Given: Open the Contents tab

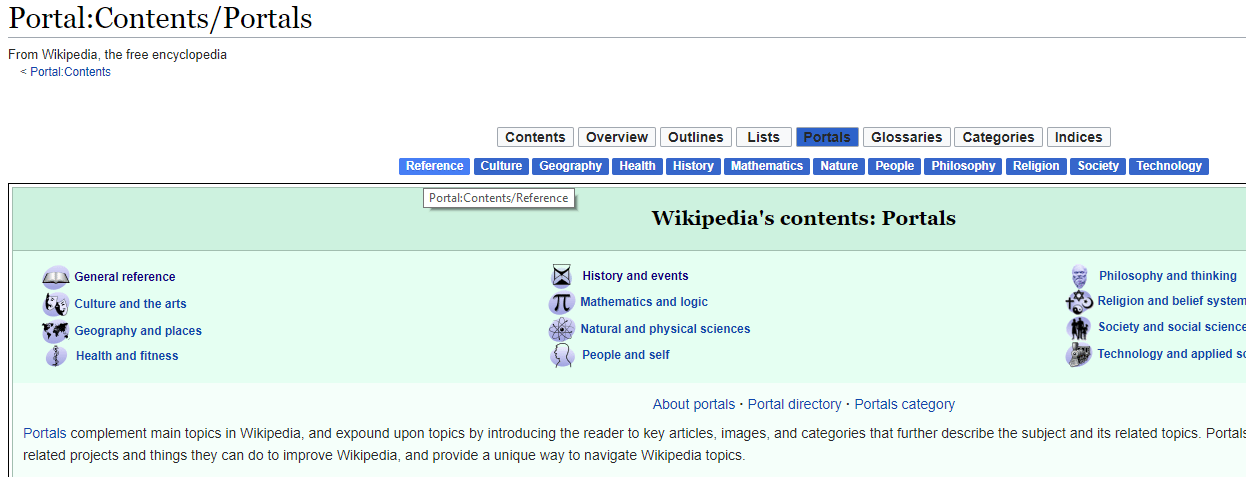Looking at the screenshot, I should 535,138.
